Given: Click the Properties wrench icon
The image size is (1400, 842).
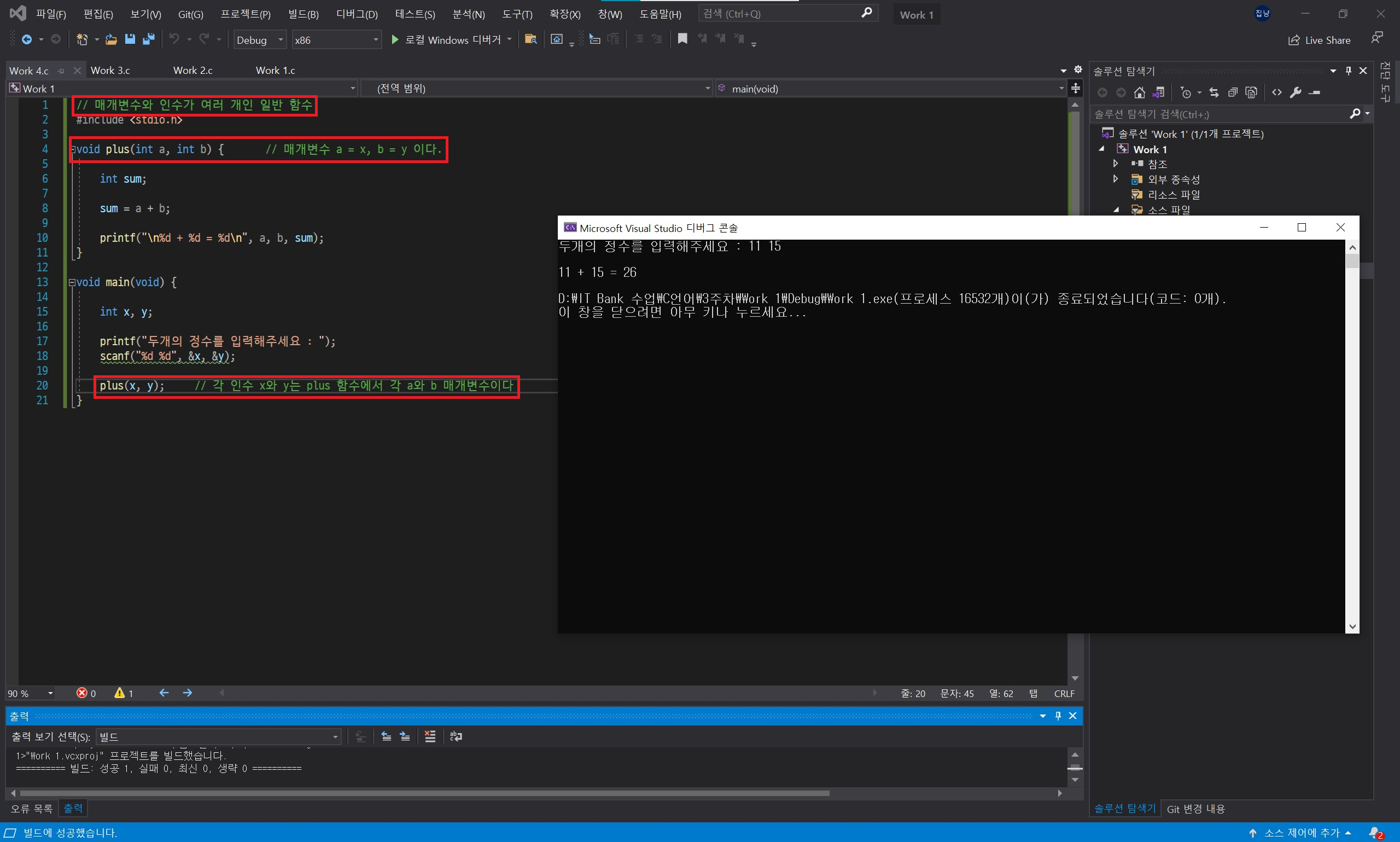Looking at the screenshot, I should 1295,92.
